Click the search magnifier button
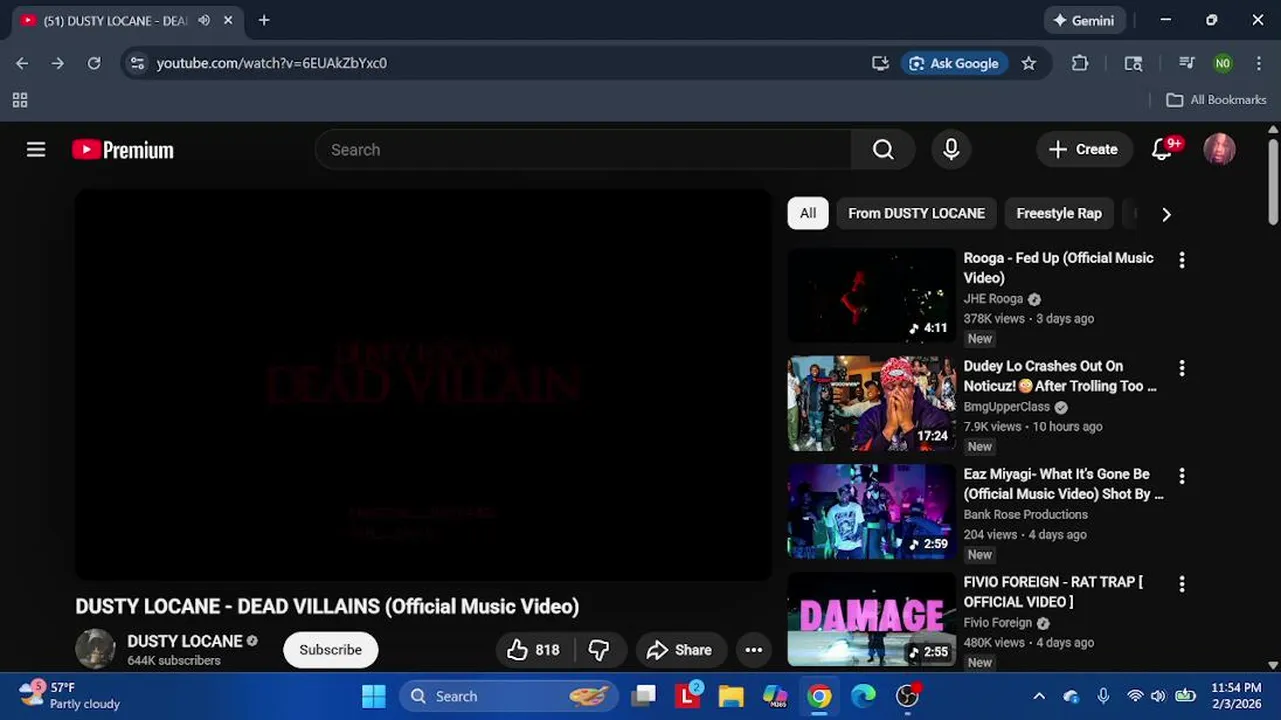The width and height of the screenshot is (1281, 720). point(883,150)
